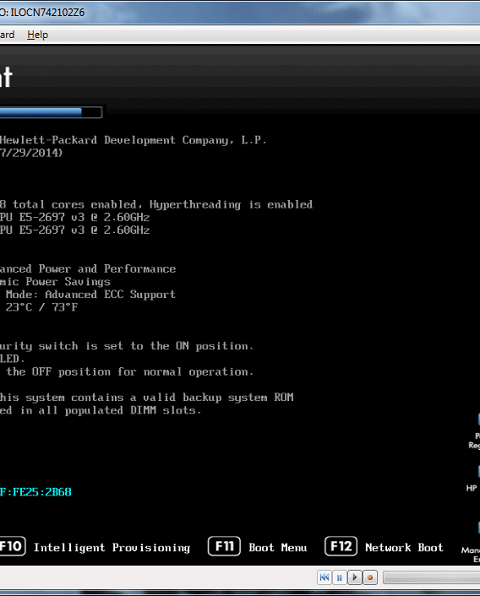This screenshot has width=480, height=596.
Task: Play the console capture recording
Action: pyautogui.click(x=355, y=578)
